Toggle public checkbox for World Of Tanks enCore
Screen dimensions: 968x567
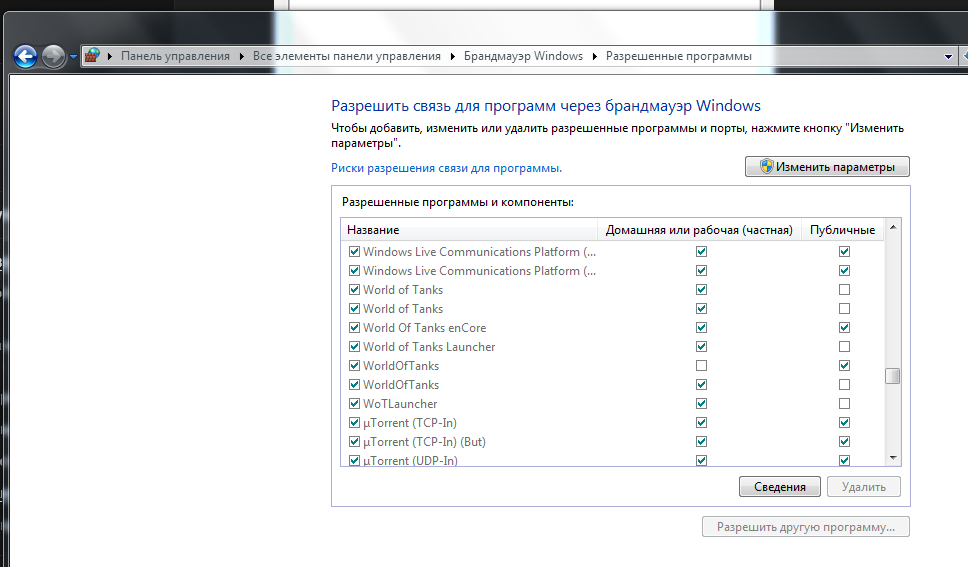845,327
